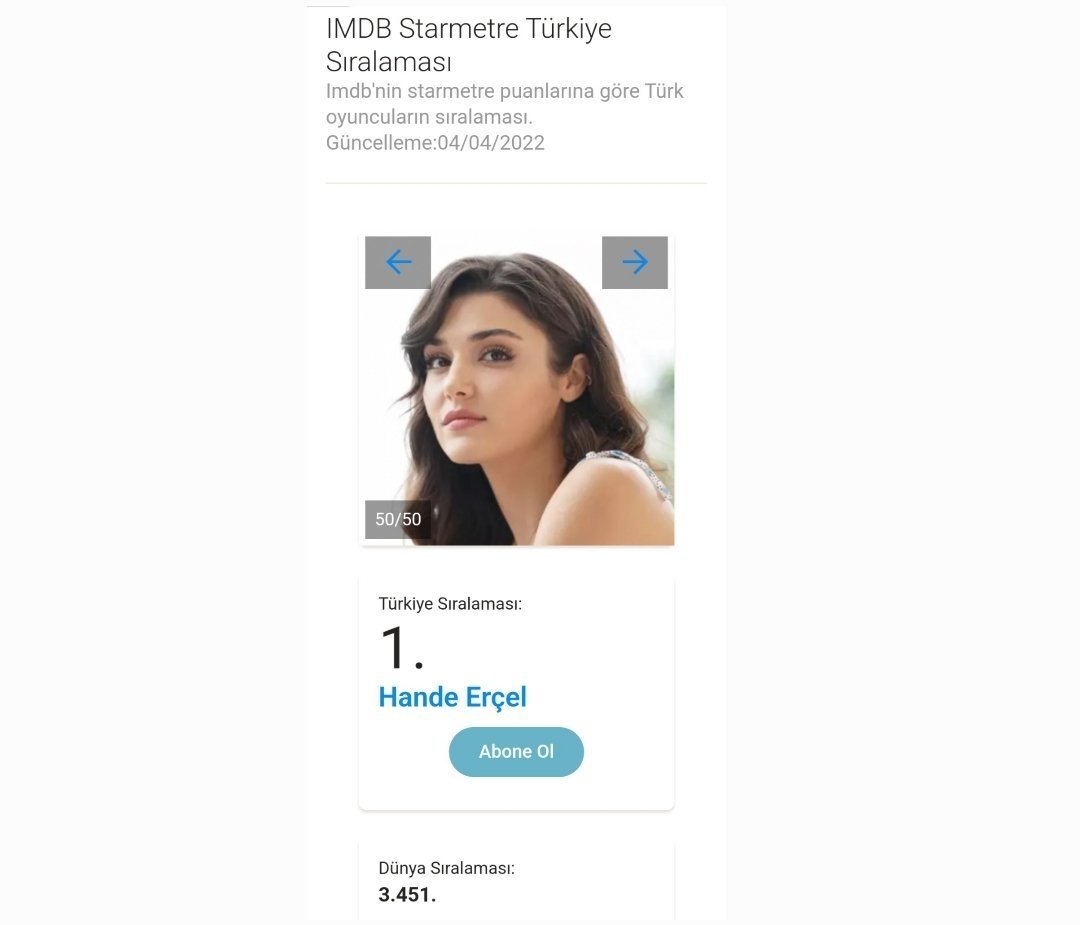Click the Türkiye Sıralaması label

pos(450,603)
